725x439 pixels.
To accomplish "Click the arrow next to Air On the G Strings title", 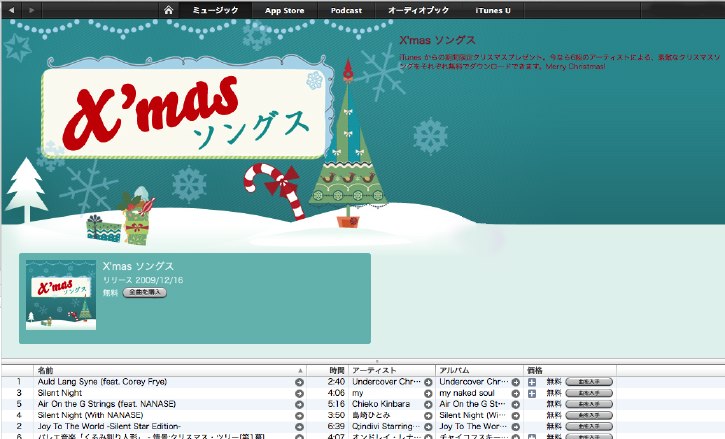I will pos(299,404).
